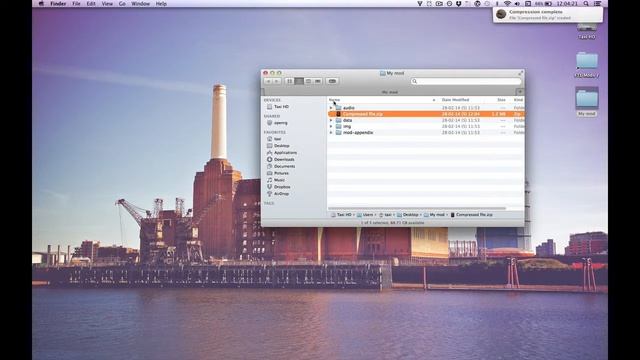Click the 'Compression complete' notification
This screenshot has height=360, width=640.
(548, 15)
